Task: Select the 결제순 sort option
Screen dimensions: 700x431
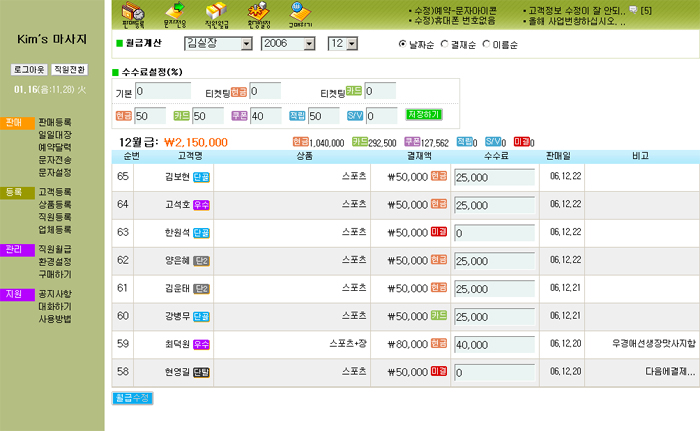Action: pos(445,44)
